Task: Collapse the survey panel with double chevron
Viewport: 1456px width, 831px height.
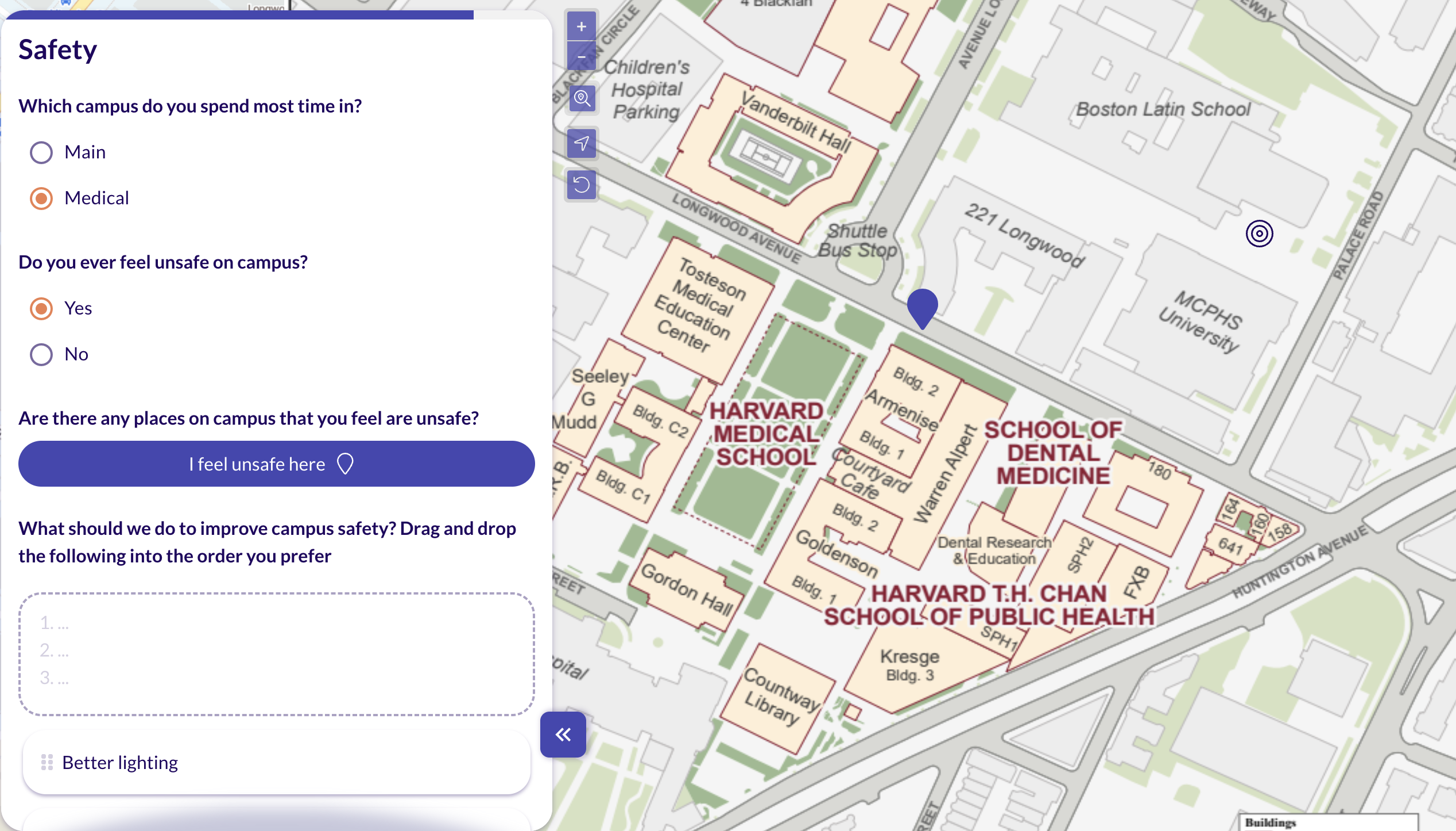Action: click(x=563, y=735)
